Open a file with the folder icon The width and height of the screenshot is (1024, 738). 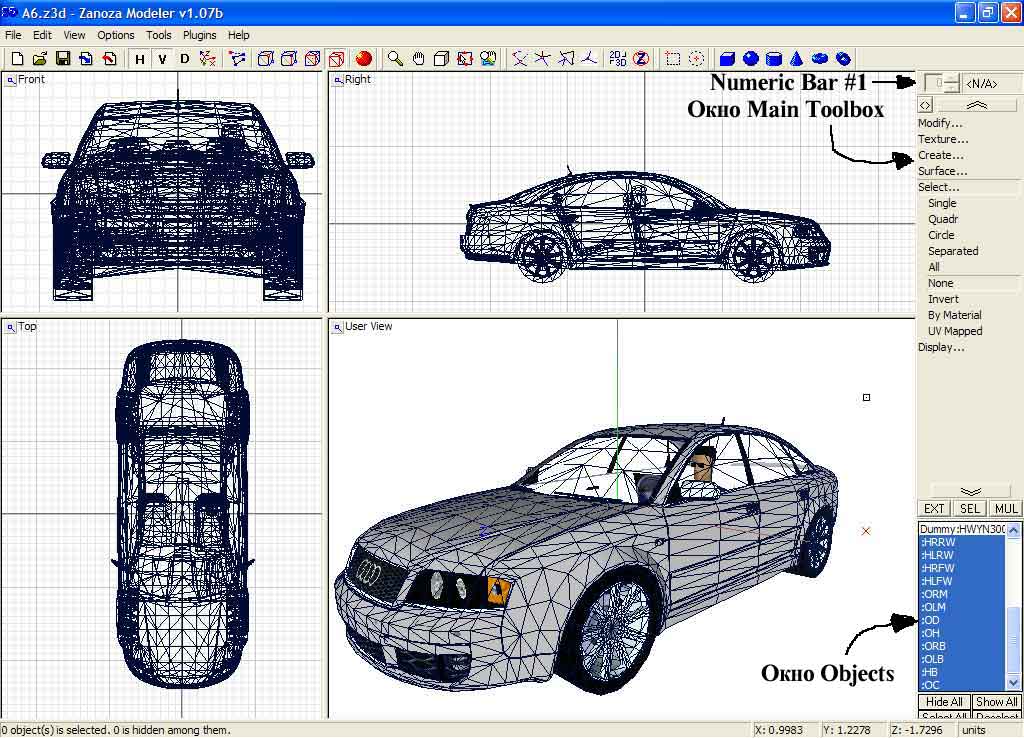pos(40,59)
